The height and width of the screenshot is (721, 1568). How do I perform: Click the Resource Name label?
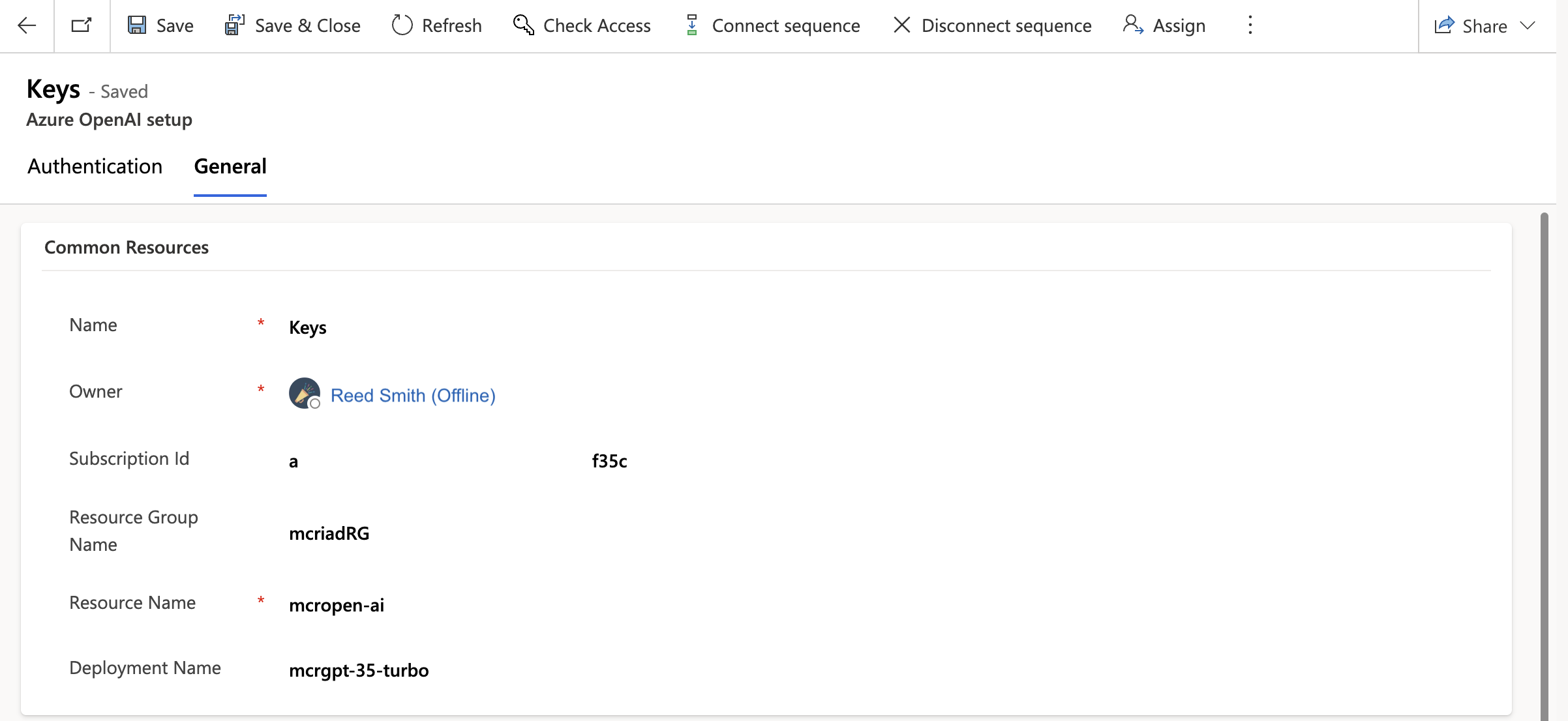pyautogui.click(x=132, y=603)
